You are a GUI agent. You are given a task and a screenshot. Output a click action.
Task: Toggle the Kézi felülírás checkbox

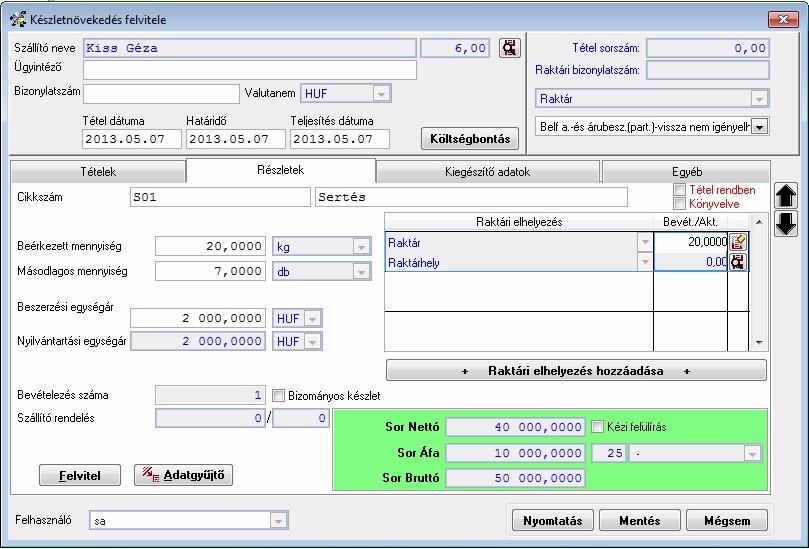[597, 427]
